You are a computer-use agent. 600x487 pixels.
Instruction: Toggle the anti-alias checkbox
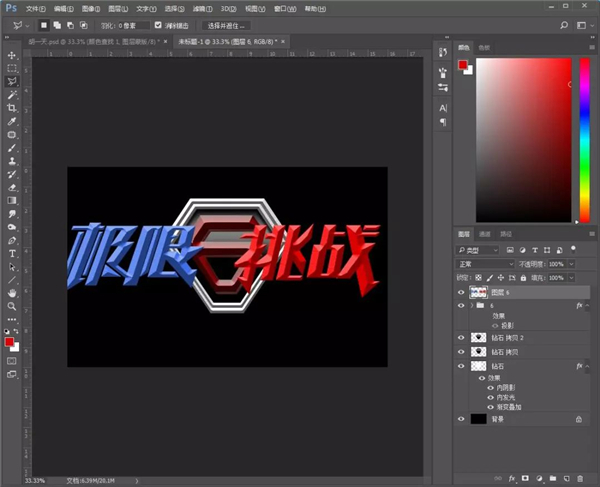[x=158, y=25]
